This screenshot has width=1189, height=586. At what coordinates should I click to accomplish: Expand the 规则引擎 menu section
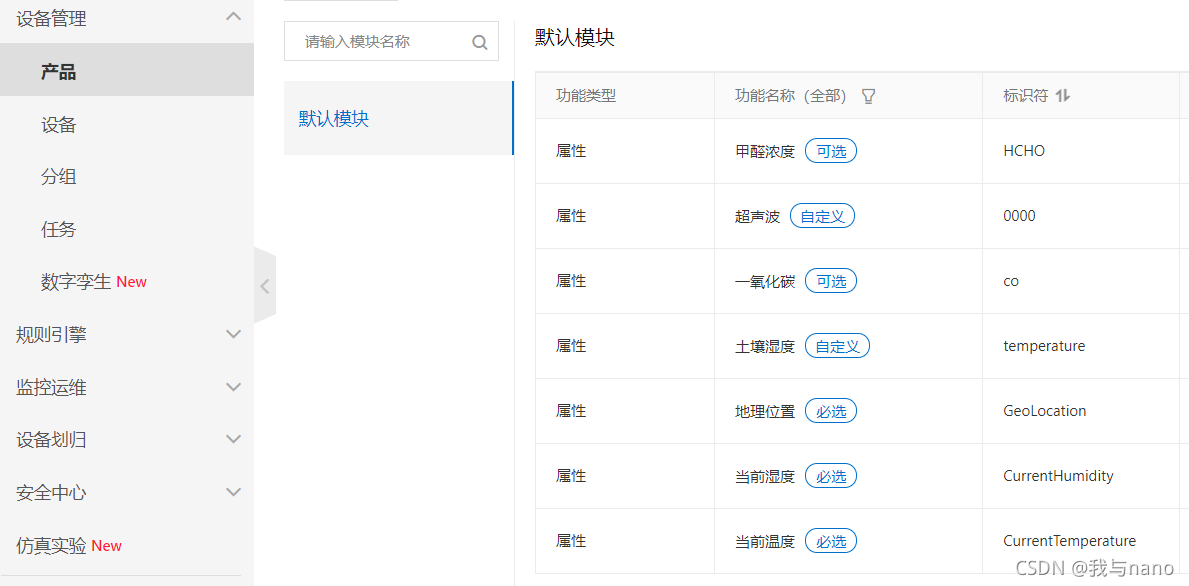234,334
